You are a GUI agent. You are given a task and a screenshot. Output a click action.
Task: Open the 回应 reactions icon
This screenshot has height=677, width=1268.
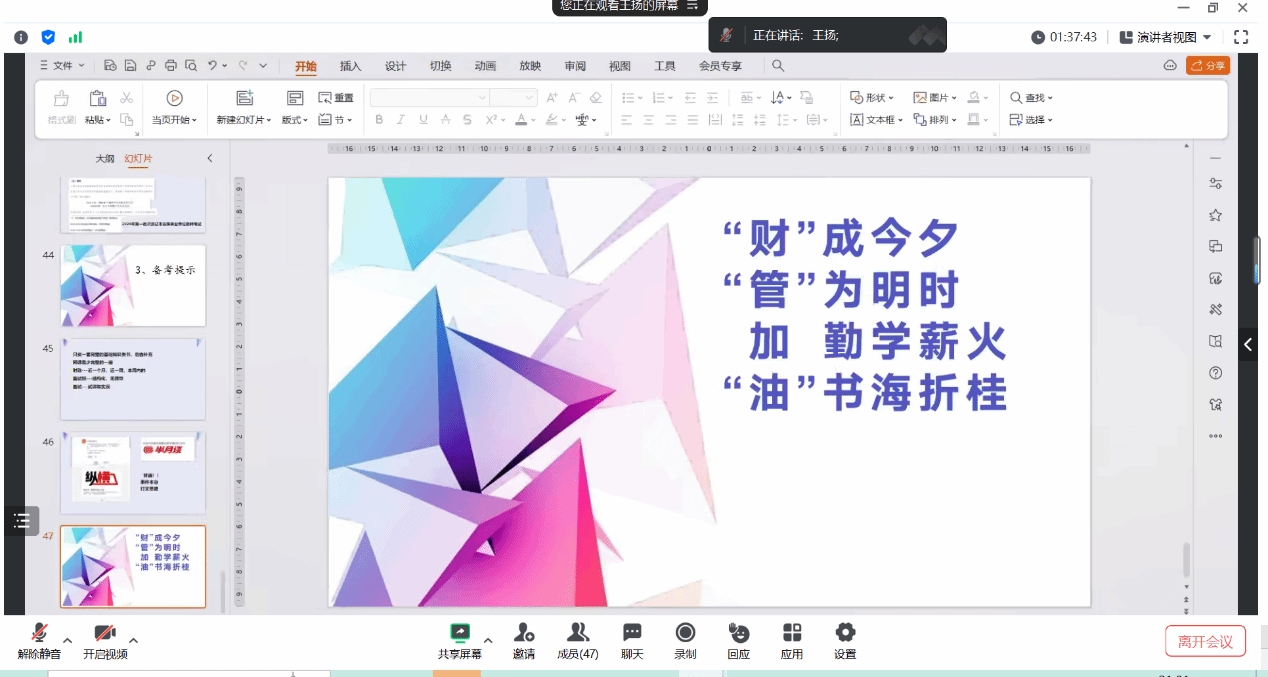click(738, 640)
